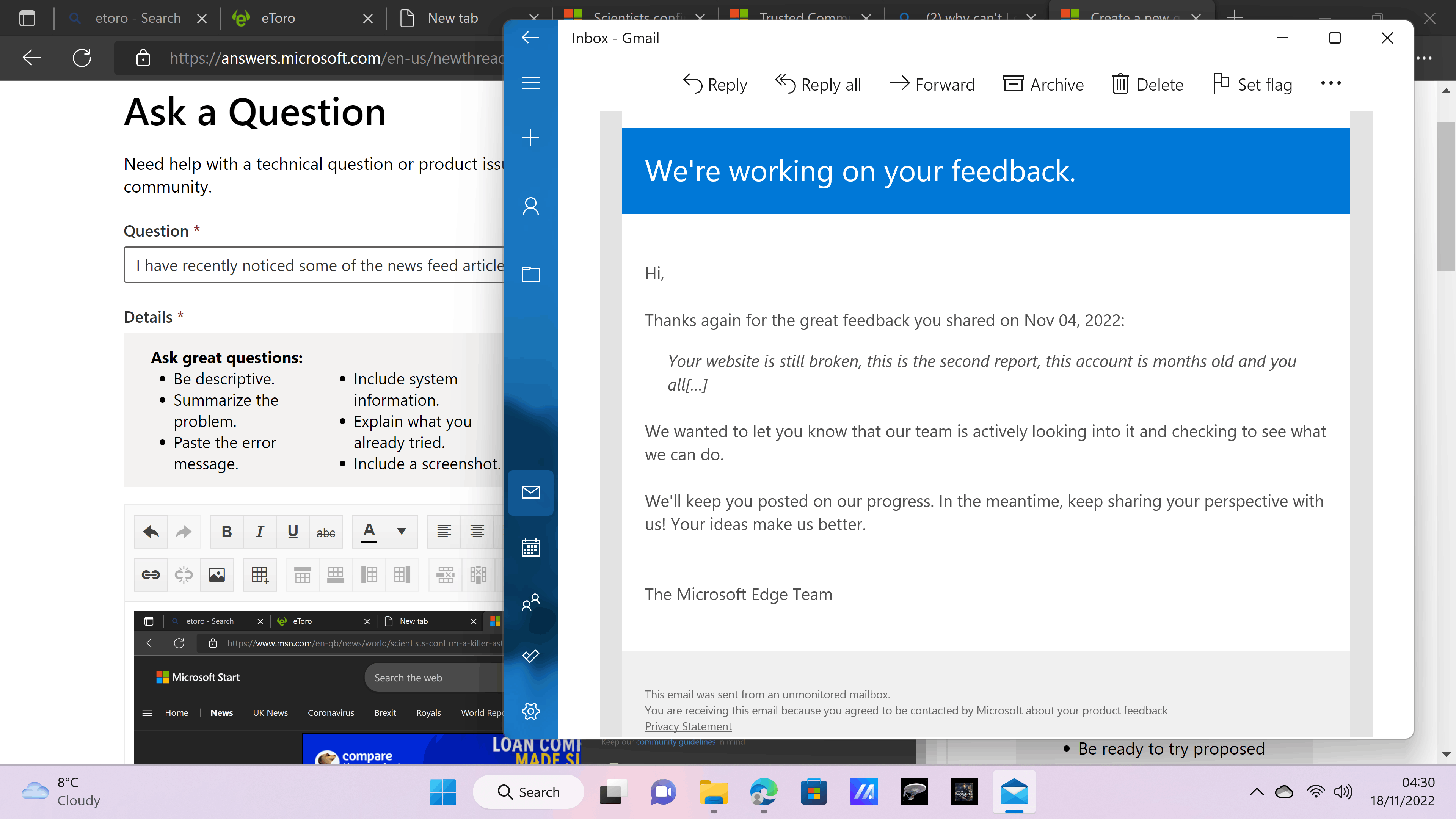Viewport: 1456px width, 819px height.
Task: Open the Privacy Statement link
Action: click(688, 726)
